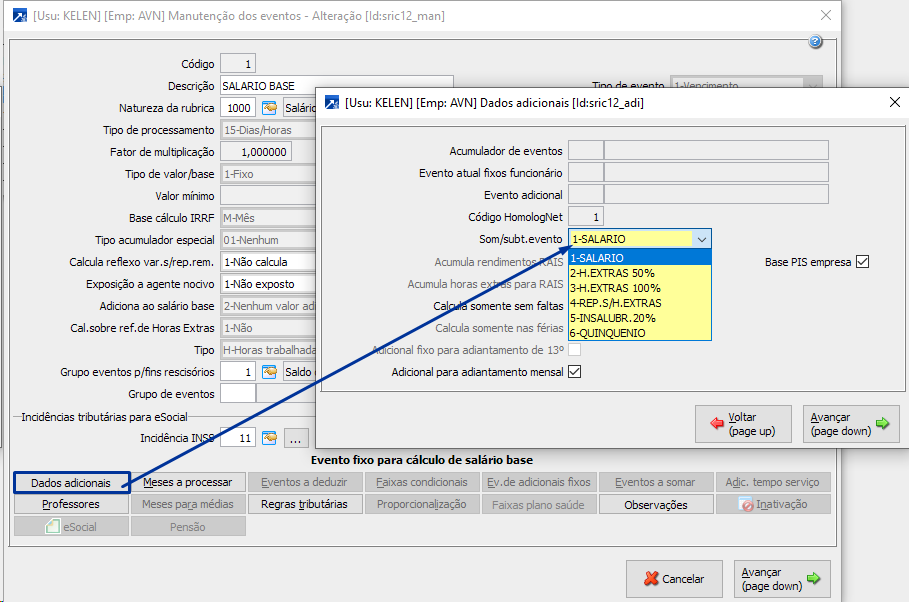The width and height of the screenshot is (909, 602).
Task: Click Eventos a somar button
Action: point(656,482)
